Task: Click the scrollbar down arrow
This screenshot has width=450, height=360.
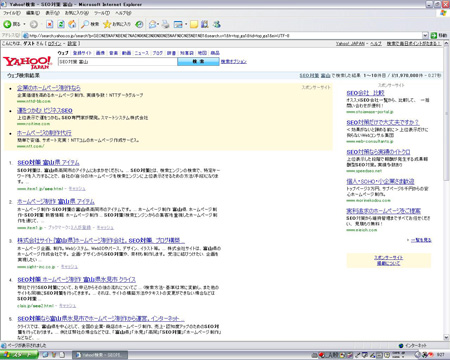Action: pyautogui.click(x=446, y=337)
